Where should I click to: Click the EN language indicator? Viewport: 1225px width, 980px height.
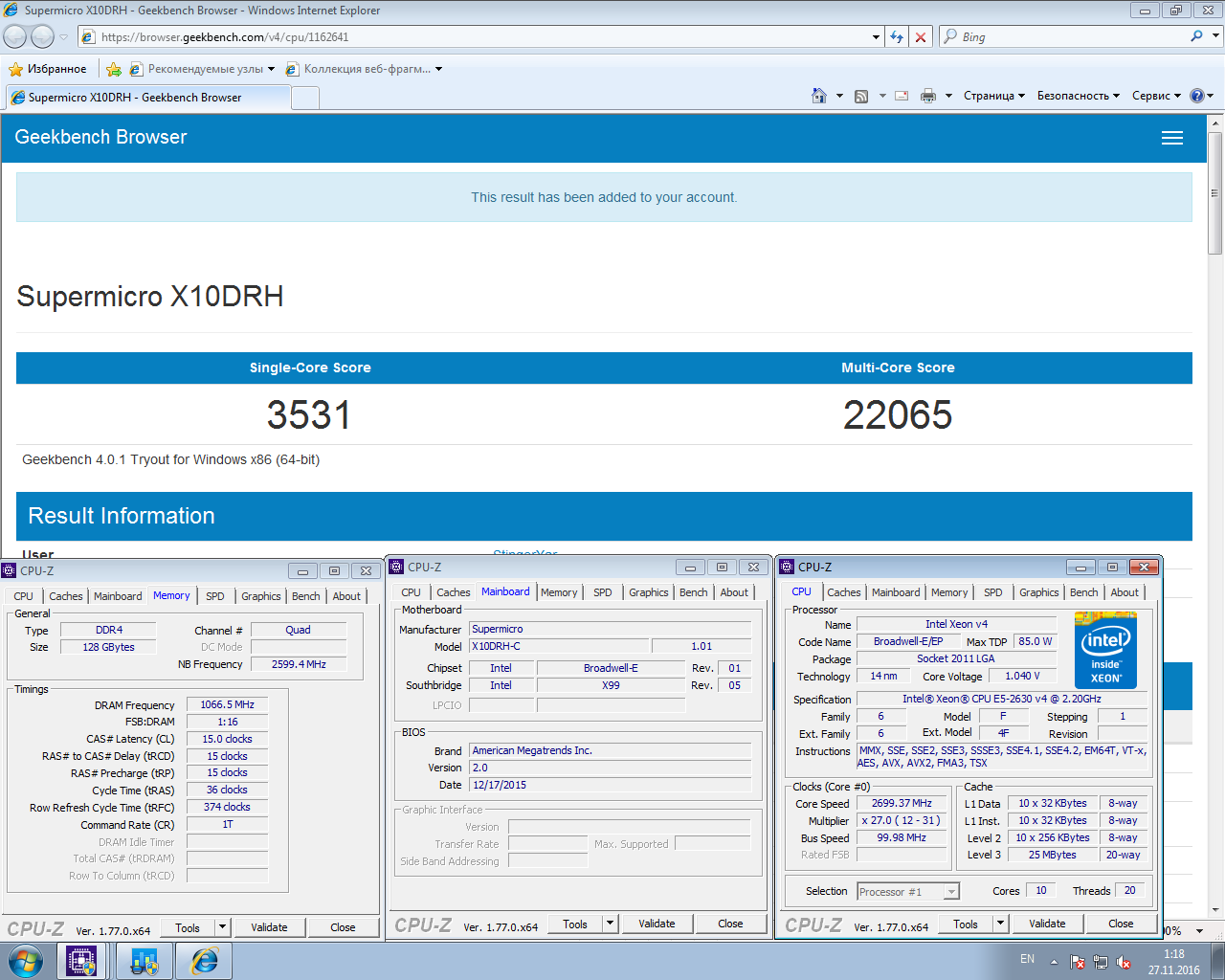coord(1027,959)
